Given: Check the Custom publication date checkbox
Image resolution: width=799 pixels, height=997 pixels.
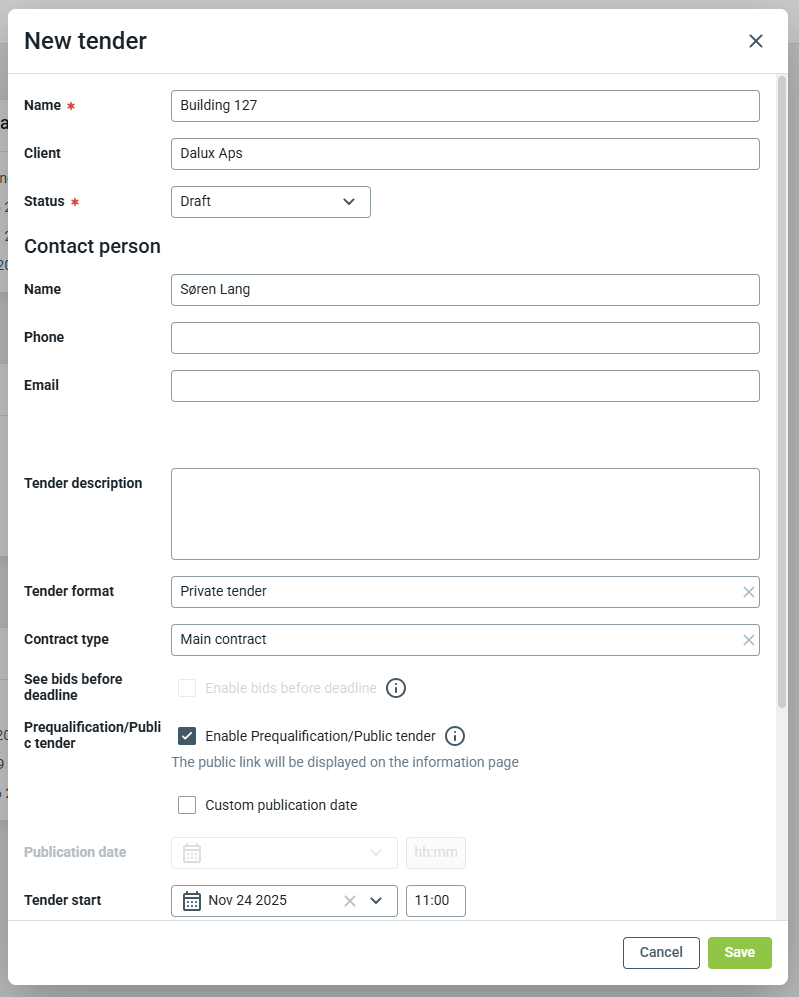Looking at the screenshot, I should coord(187,805).
